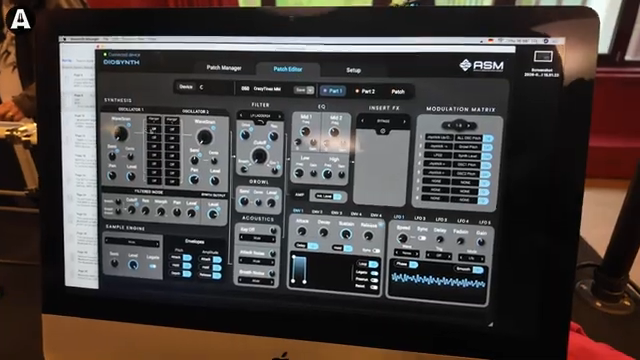This screenshot has height=360, width=640.
Task: Toggle LFO Phase switch
Action: click(x=413, y=265)
